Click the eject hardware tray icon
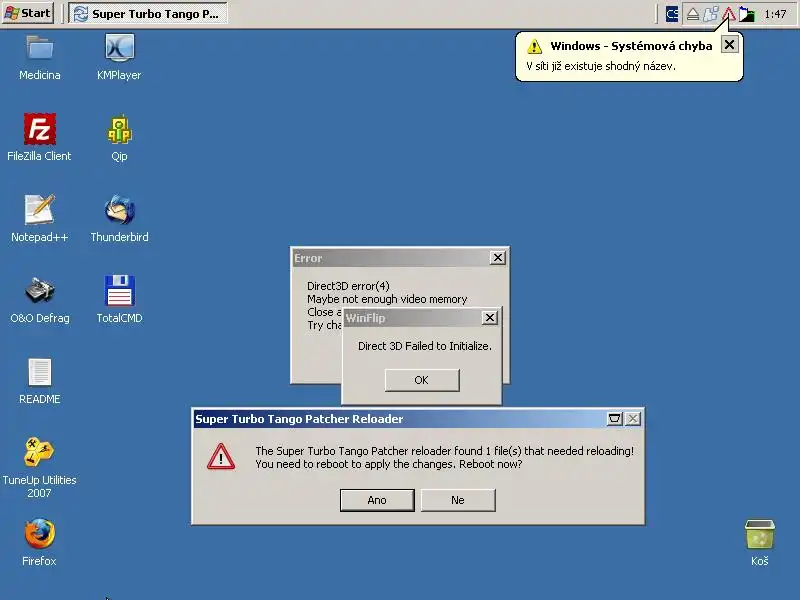Image resolution: width=800 pixels, height=600 pixels. 692,14
